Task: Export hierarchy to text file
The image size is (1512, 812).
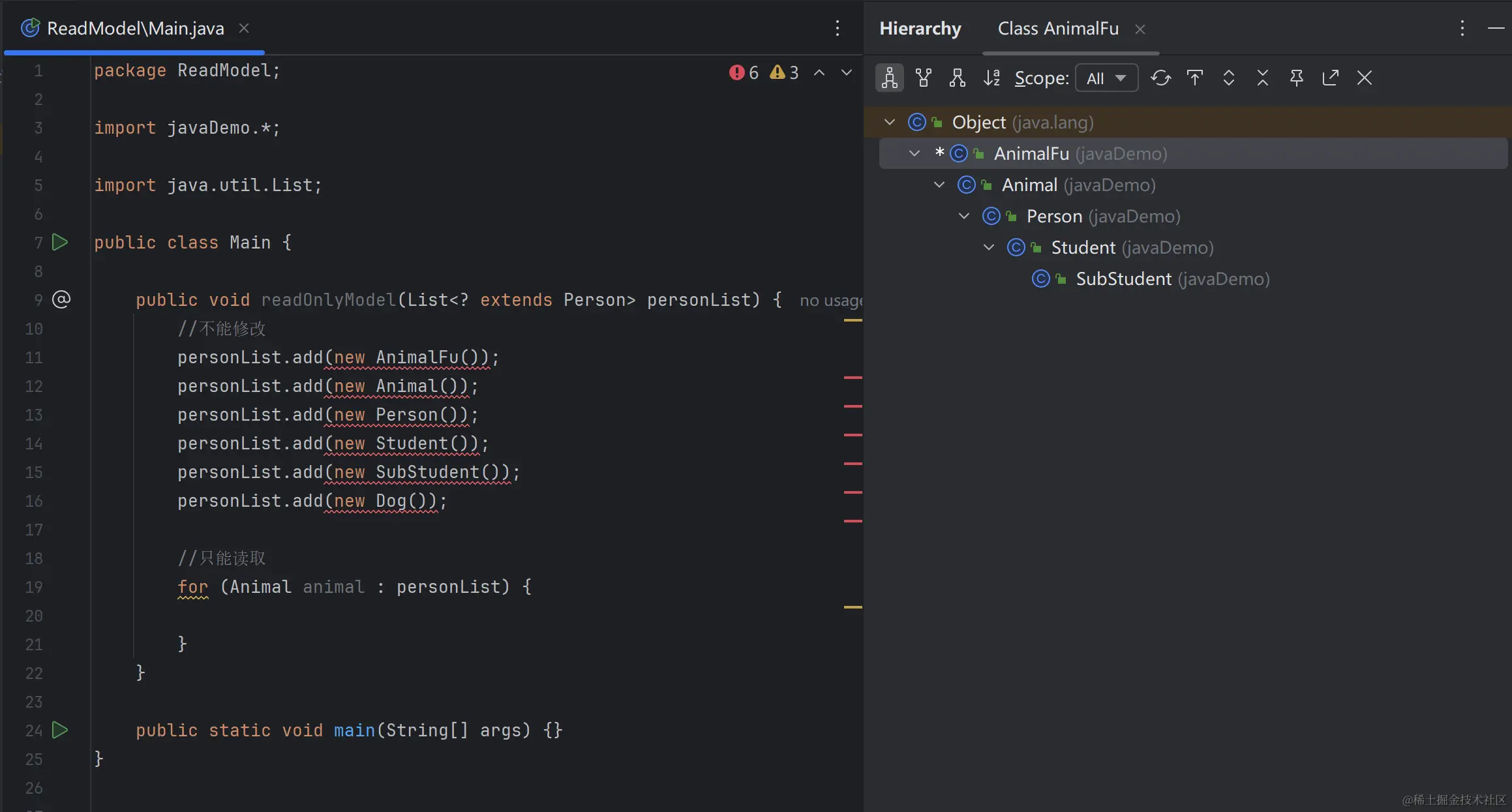Action: [1330, 78]
